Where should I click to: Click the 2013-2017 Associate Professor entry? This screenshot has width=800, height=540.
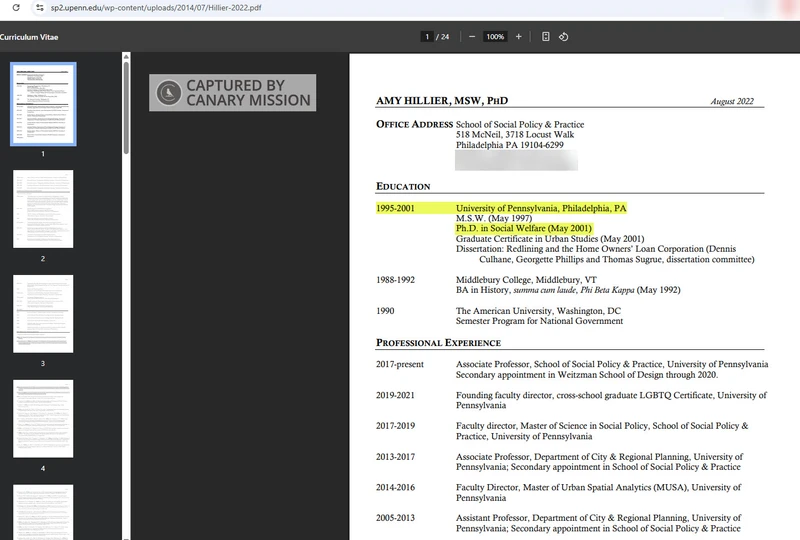tap(599, 462)
